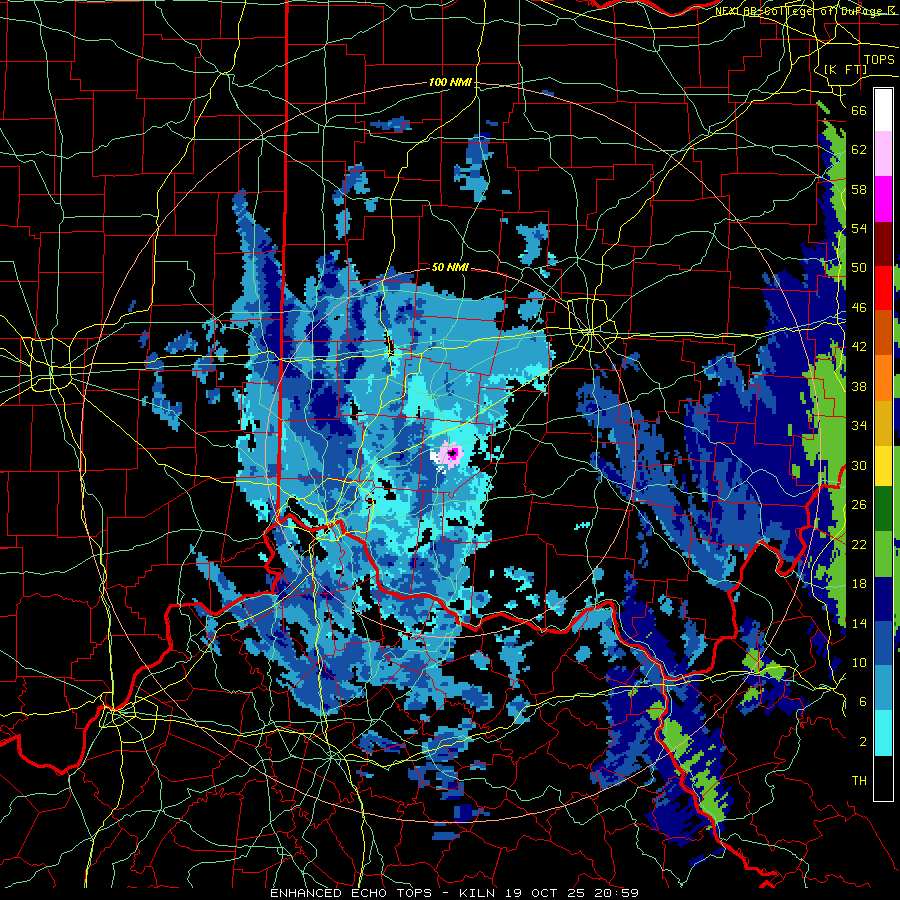Click the yellow 30 kft legend color
Image resolution: width=900 pixels, height=900 pixels.
(883, 466)
